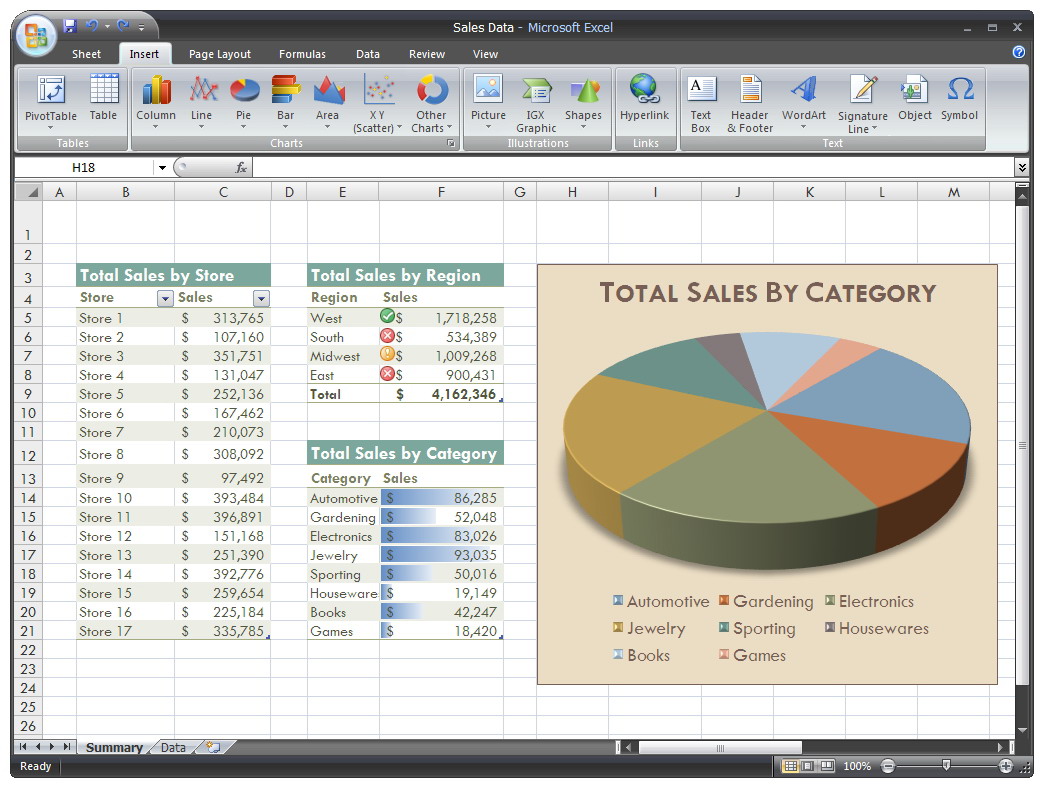
Task: Open the Store column filter
Action: (164, 298)
